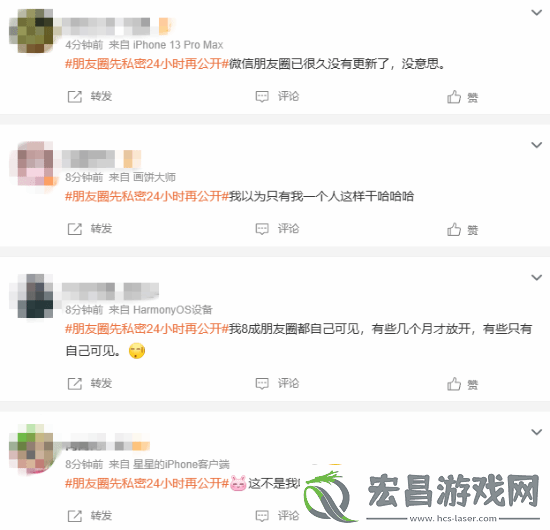Open the first post's blurred user avatar
550x530 pixels.
(x=31, y=31)
